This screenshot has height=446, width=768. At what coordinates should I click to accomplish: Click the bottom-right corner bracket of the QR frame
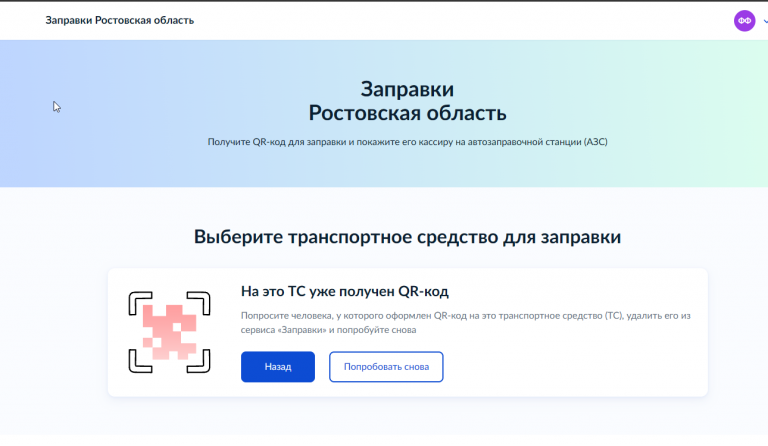click(x=199, y=361)
